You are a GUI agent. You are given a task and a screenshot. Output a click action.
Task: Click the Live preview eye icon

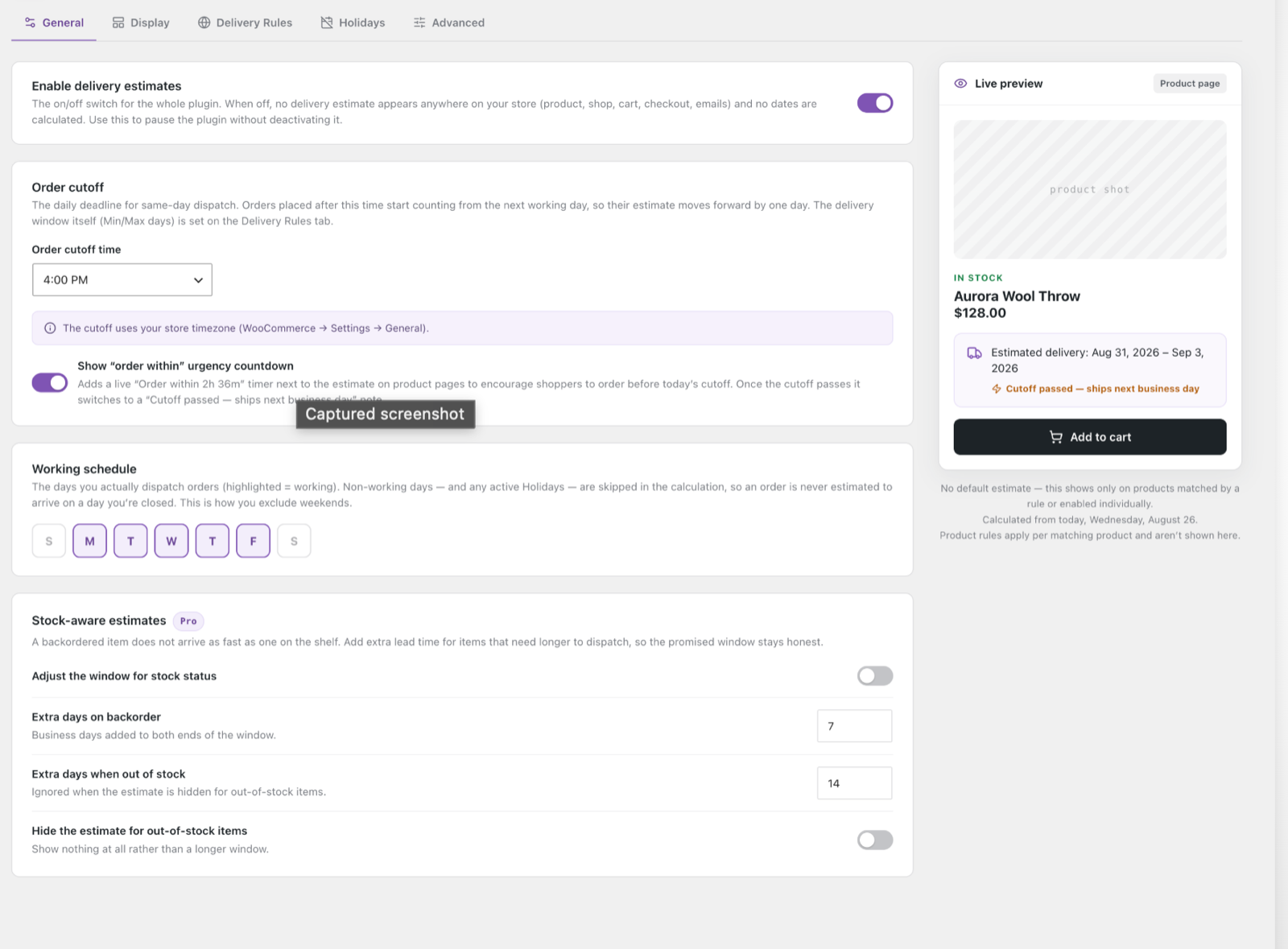click(x=960, y=84)
